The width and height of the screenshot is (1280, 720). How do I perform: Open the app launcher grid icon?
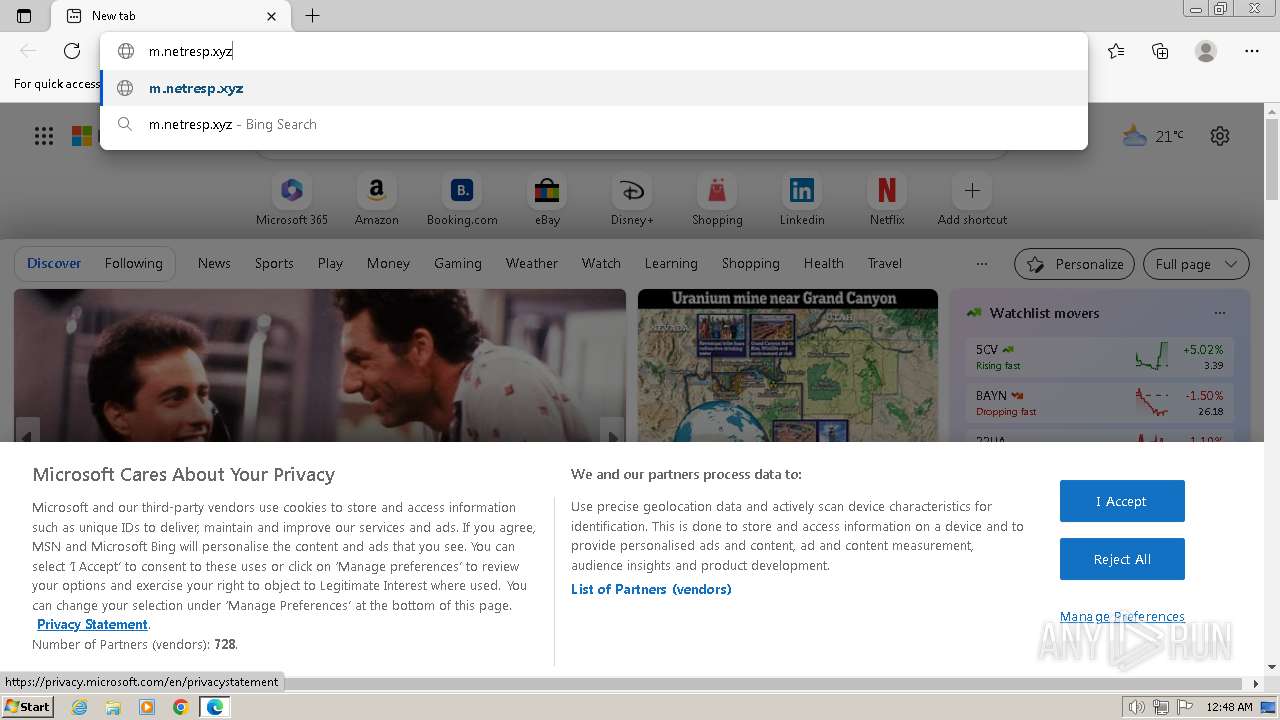click(44, 136)
